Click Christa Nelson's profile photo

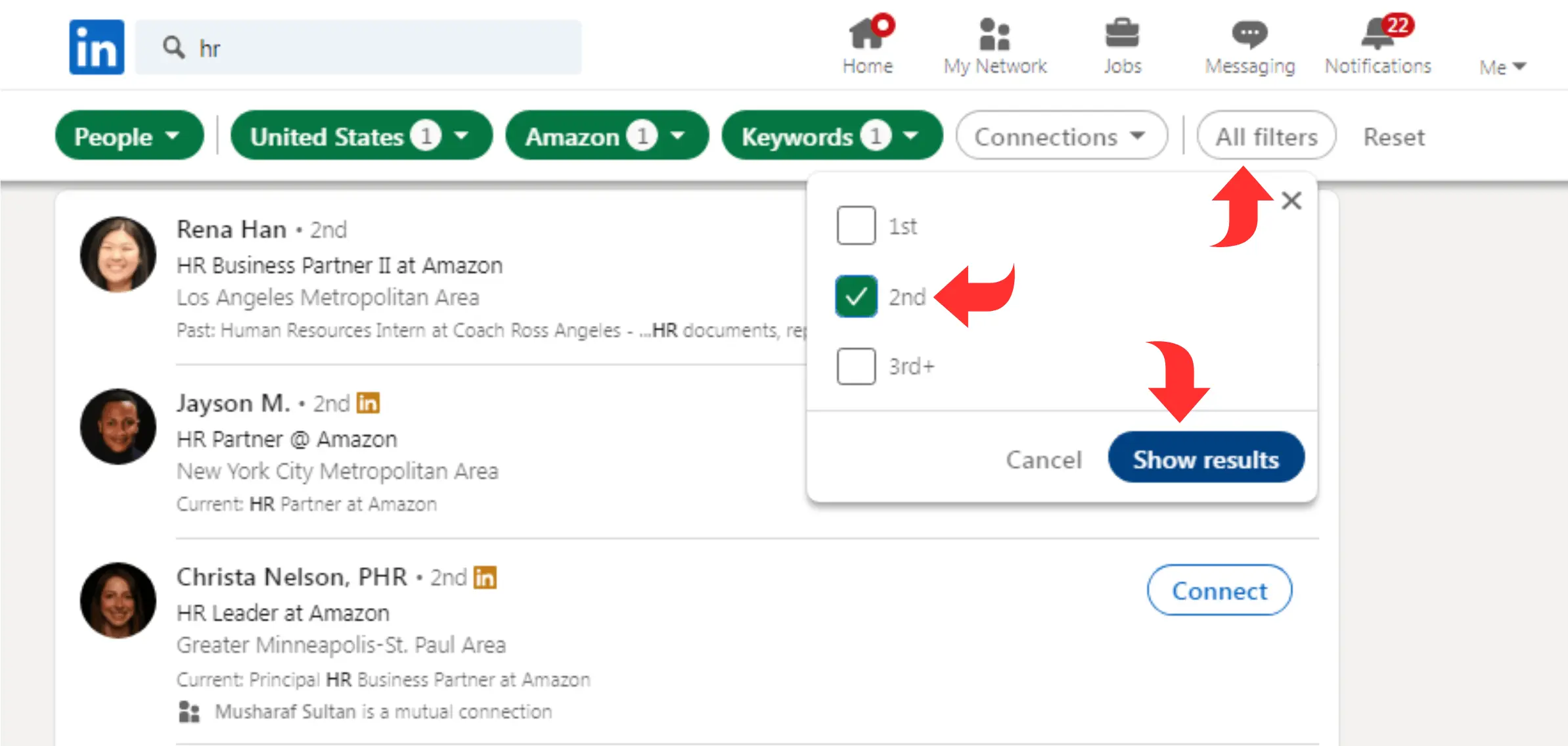(x=118, y=600)
